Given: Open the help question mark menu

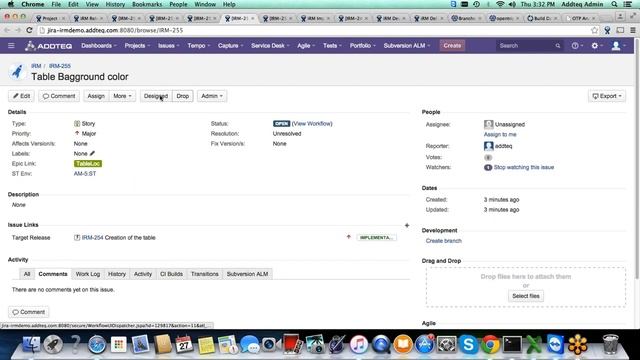Looking at the screenshot, I should click(x=577, y=46).
